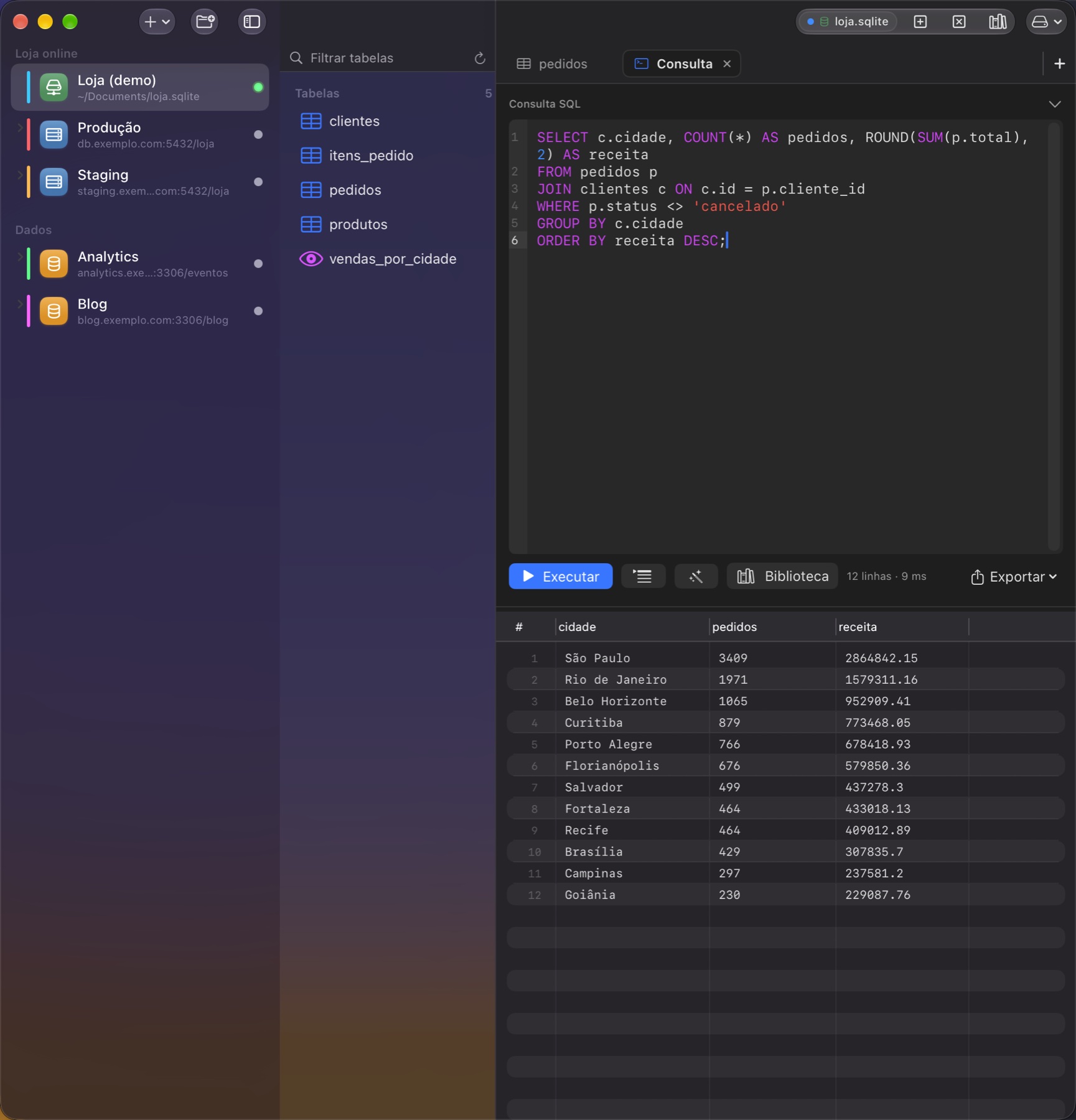This screenshot has height=1120, width=1076.
Task: Click the Goiânia city cell
Action: tap(632, 895)
